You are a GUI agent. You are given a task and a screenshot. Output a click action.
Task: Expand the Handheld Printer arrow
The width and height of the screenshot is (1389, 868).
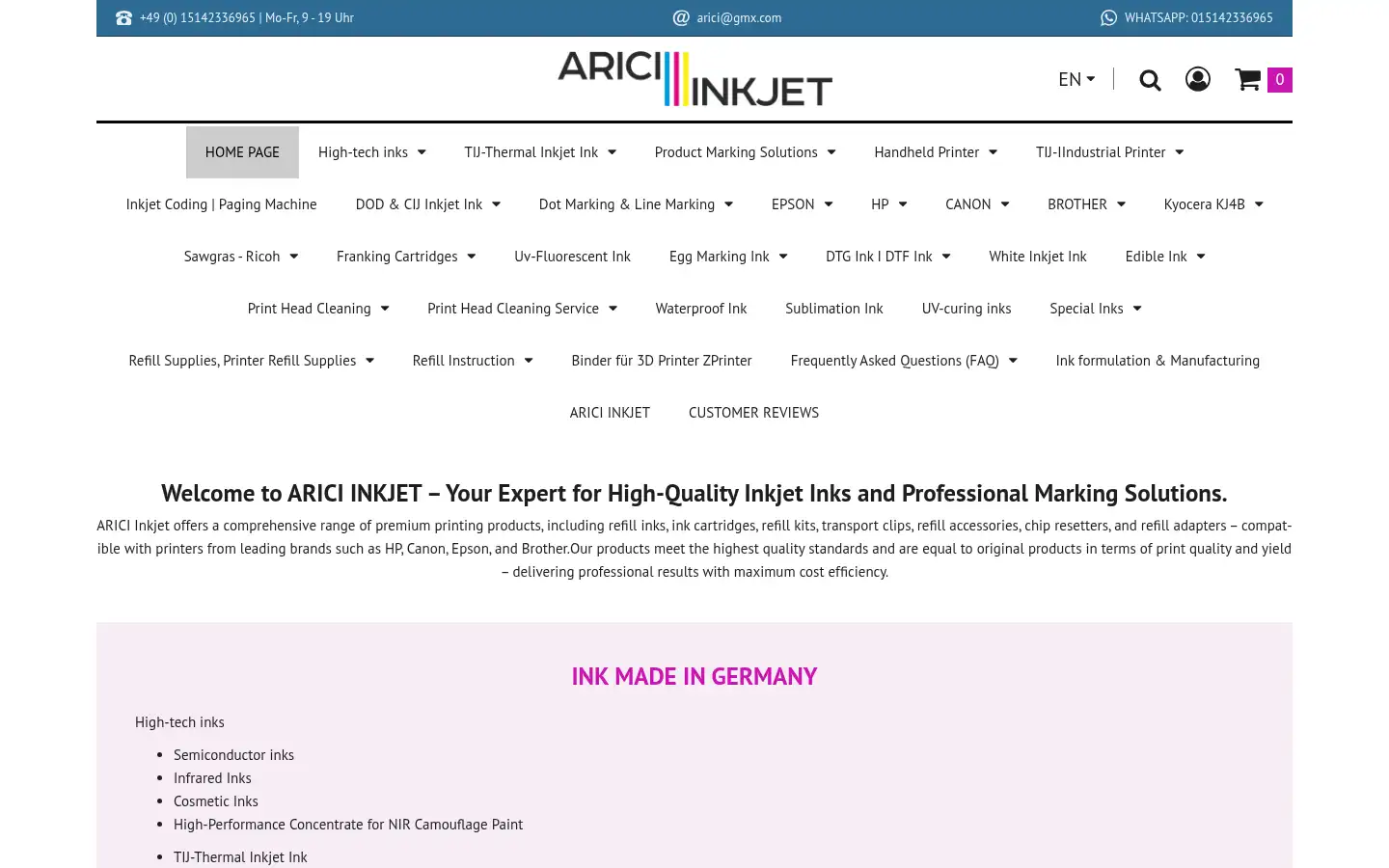click(993, 152)
